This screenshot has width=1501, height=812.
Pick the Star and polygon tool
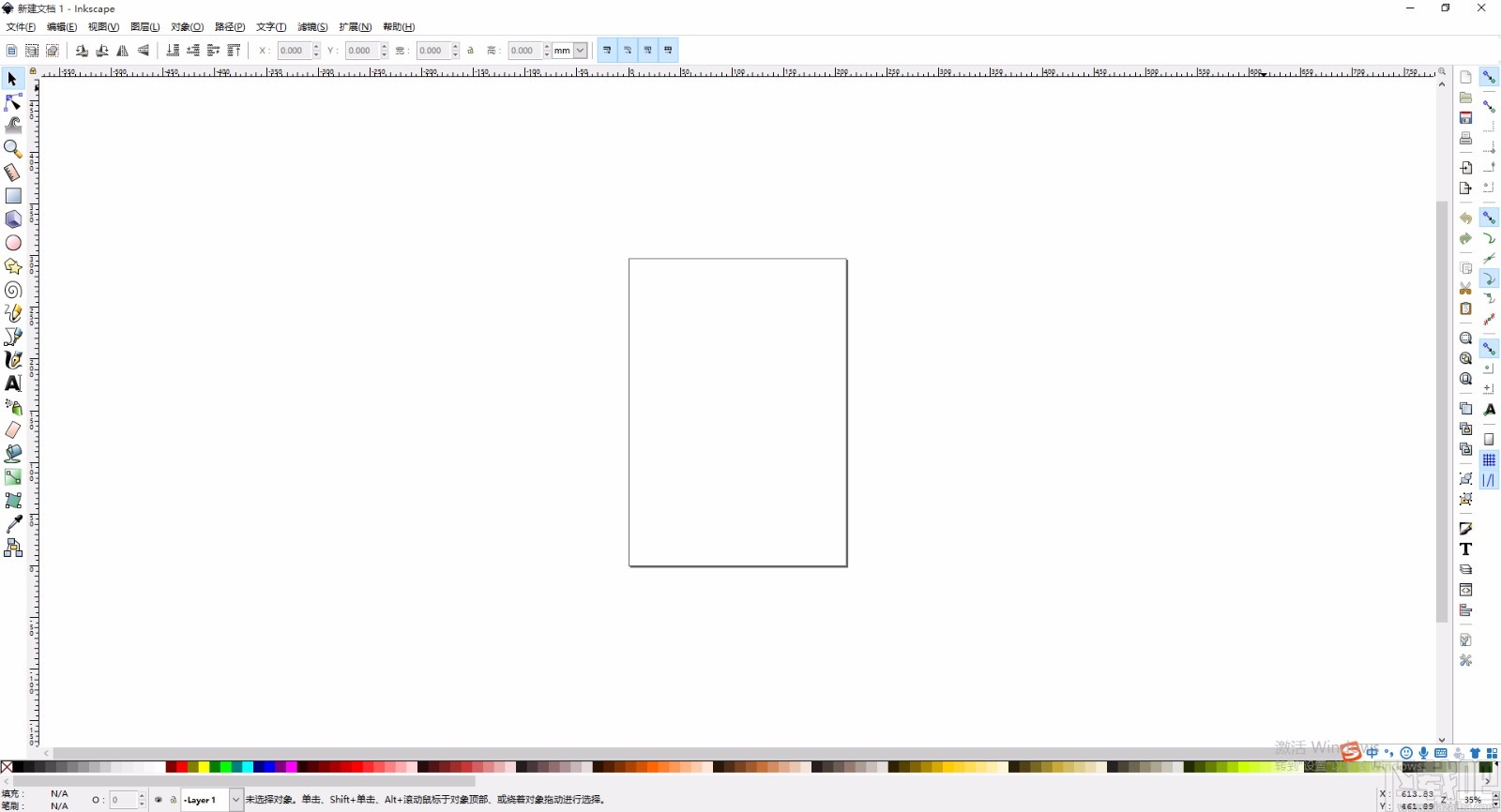point(13,266)
